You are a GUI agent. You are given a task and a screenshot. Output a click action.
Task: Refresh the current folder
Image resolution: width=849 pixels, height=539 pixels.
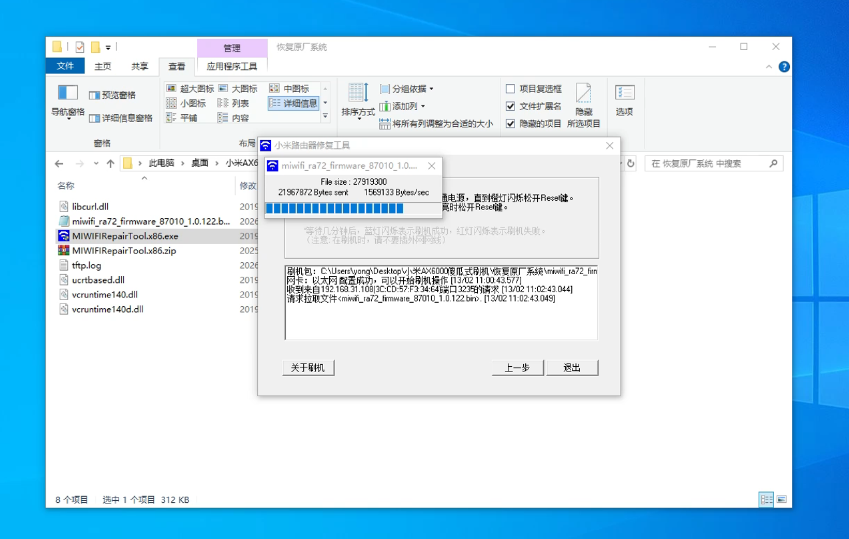(x=631, y=164)
